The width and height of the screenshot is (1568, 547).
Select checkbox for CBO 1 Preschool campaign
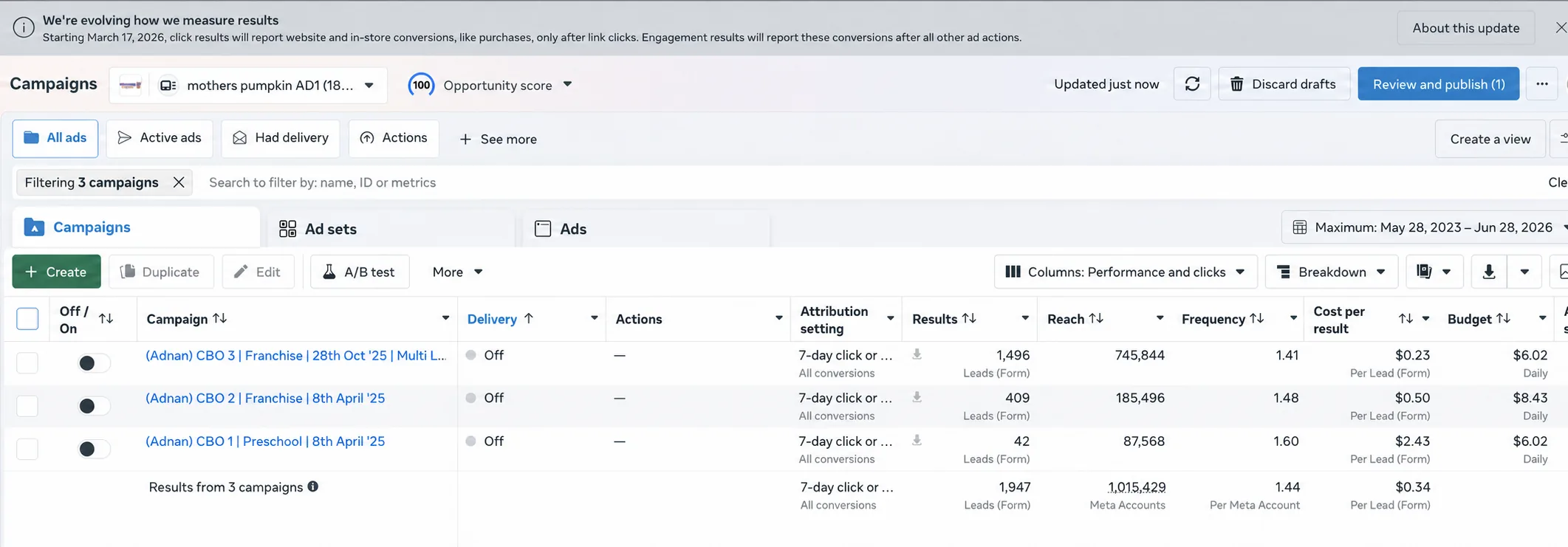tap(27, 448)
